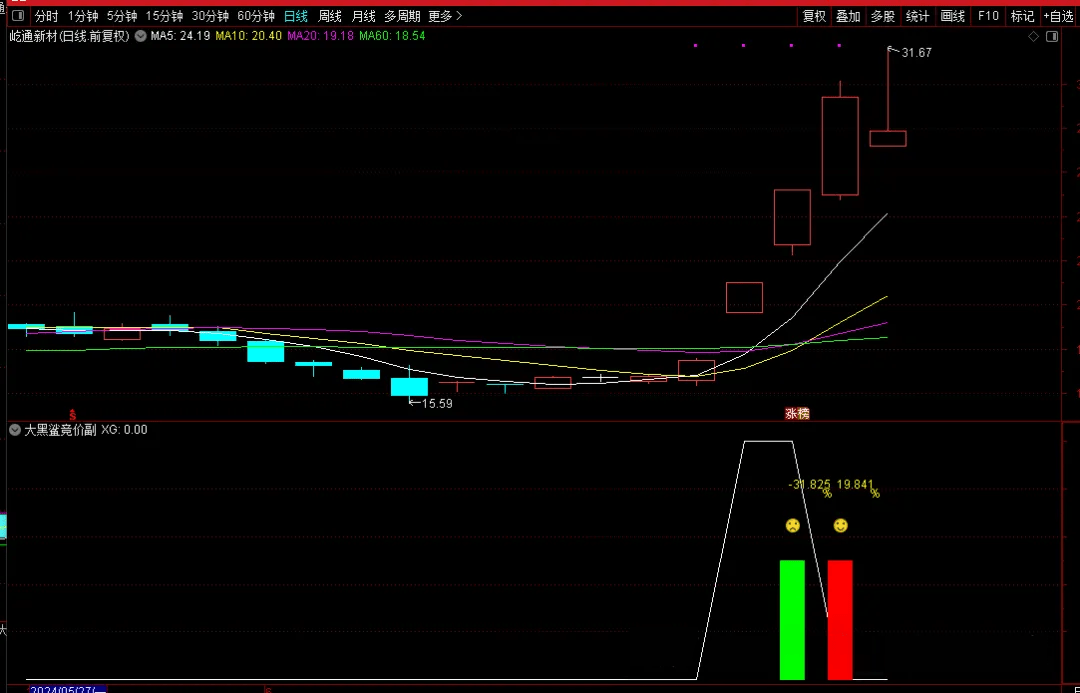Screen dimensions: 1080x693
Task: Click the date label at bottom axis
Action: point(68,690)
